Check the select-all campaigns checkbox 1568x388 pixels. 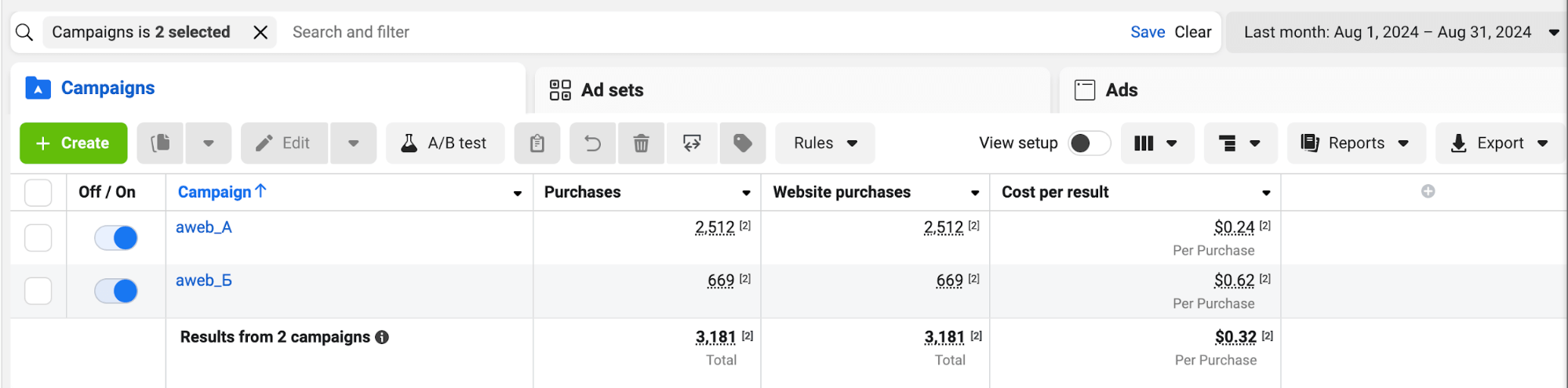click(x=38, y=192)
